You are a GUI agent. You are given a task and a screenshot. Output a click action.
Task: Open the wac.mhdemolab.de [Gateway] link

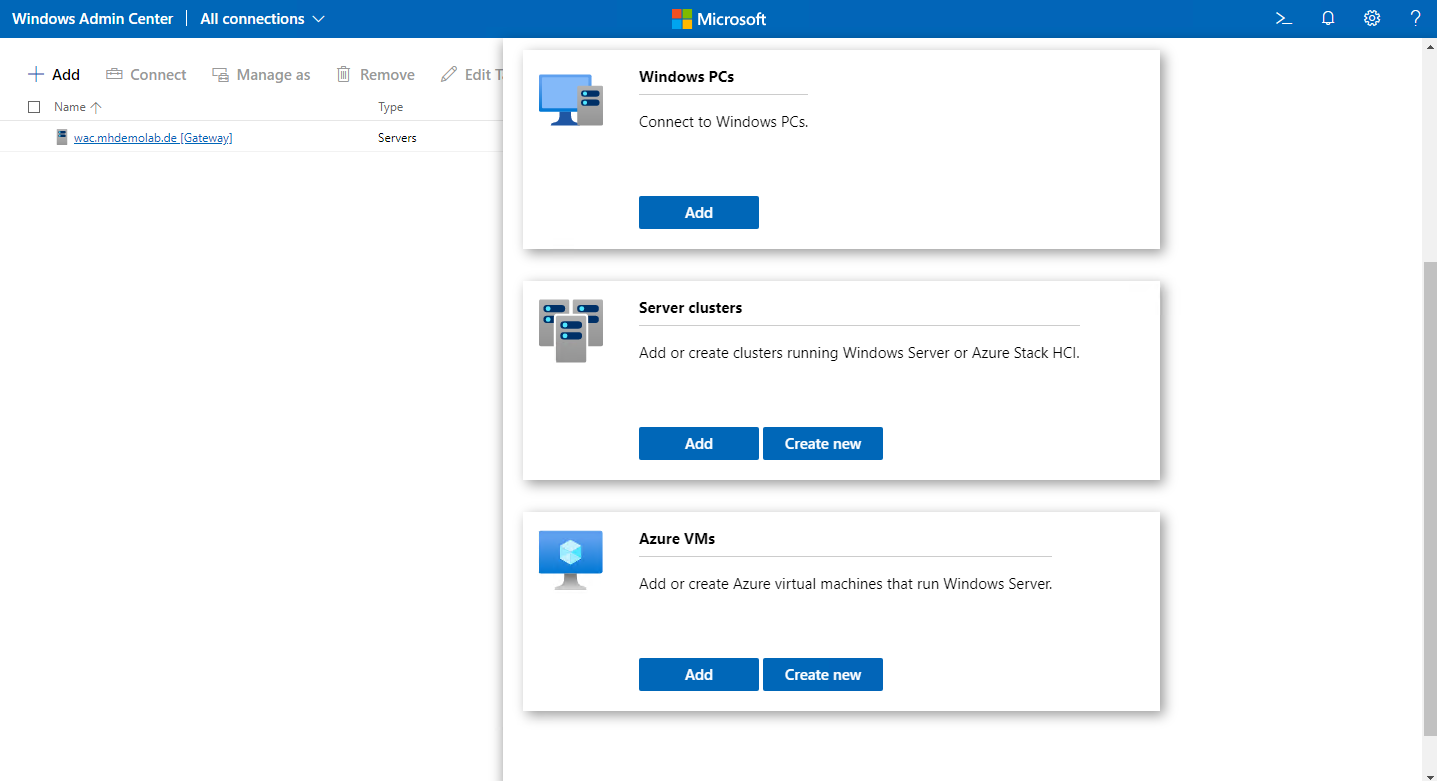153,137
